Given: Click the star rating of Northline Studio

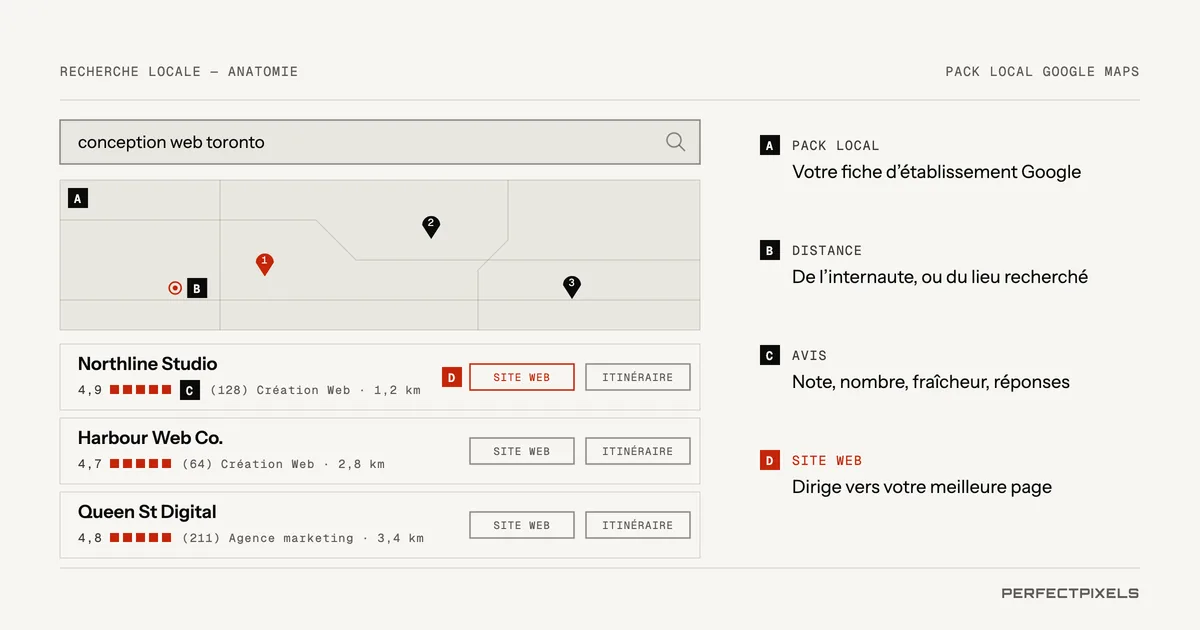Looking at the screenshot, I should [141, 390].
